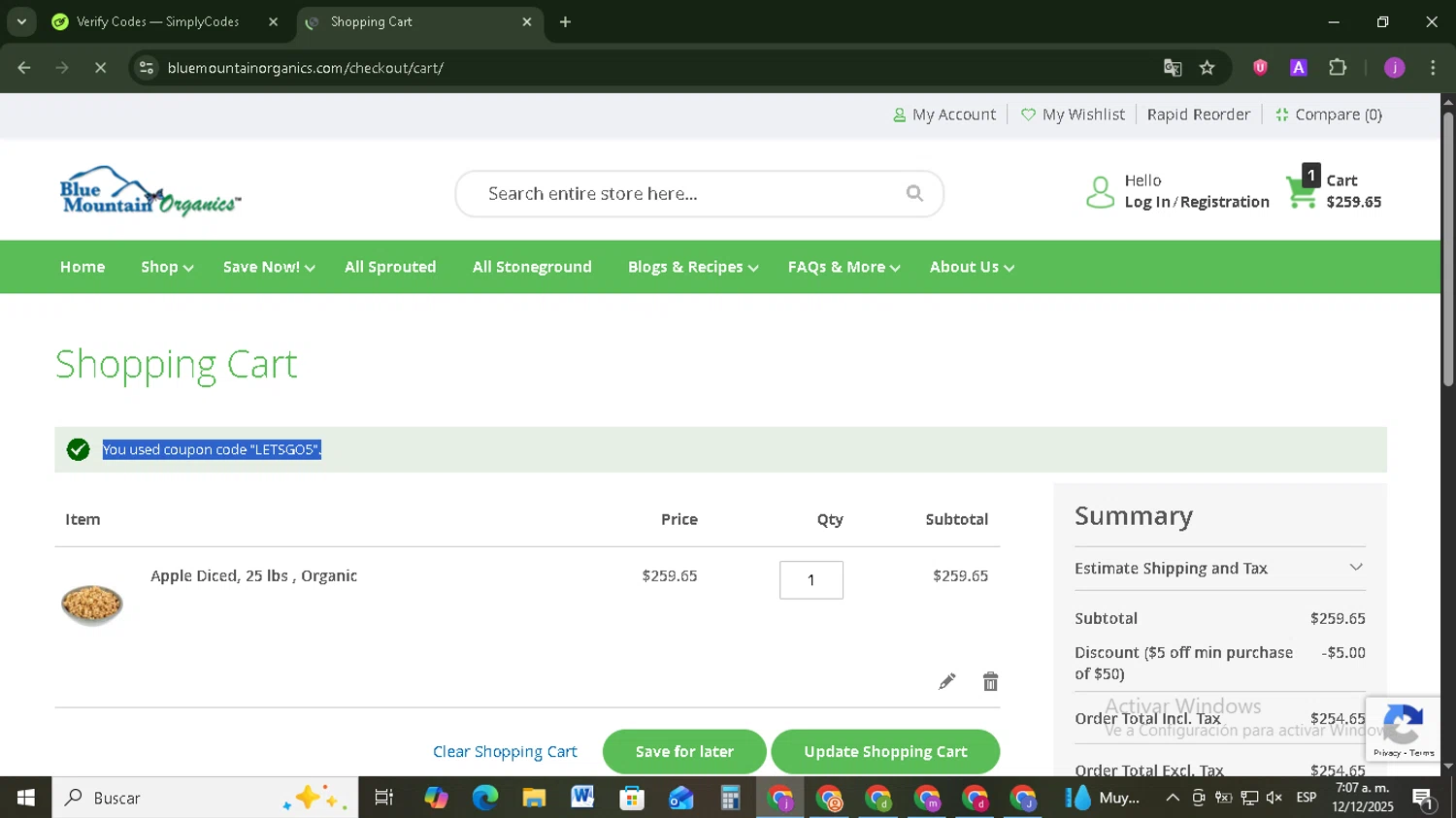Expand the Shop menu
Viewport: 1456px width, 818px height.
(167, 267)
